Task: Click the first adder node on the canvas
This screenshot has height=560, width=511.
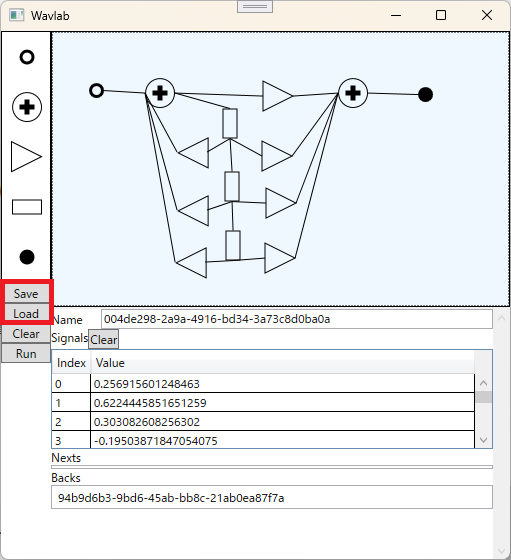Action: (160, 93)
